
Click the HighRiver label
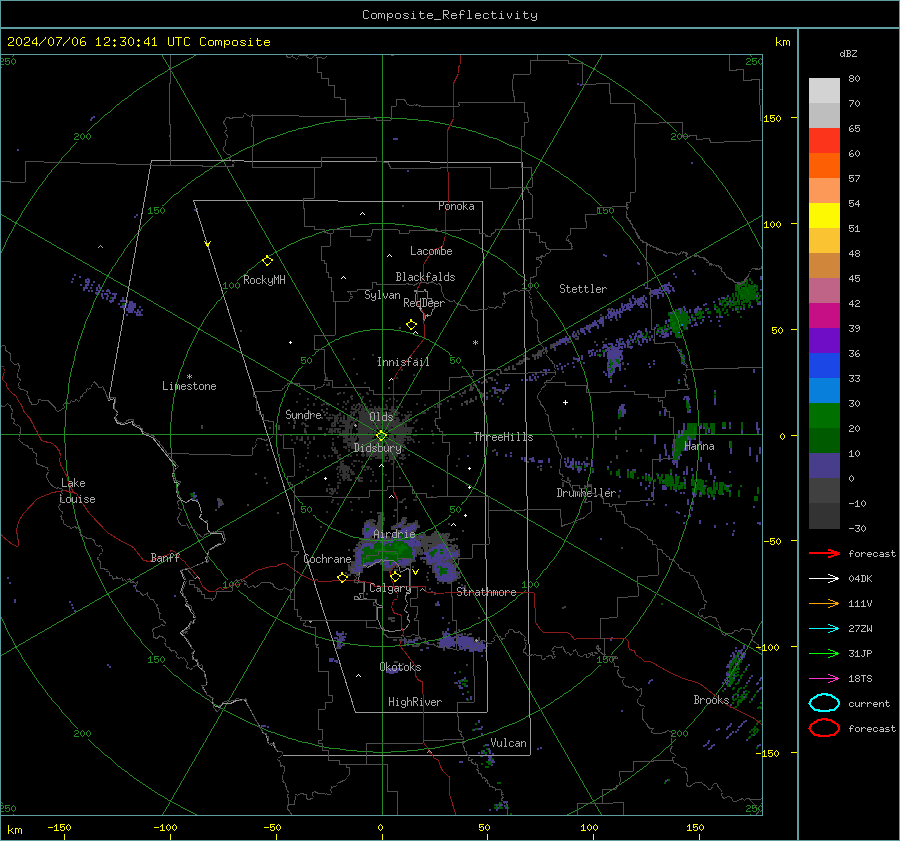tap(415, 702)
